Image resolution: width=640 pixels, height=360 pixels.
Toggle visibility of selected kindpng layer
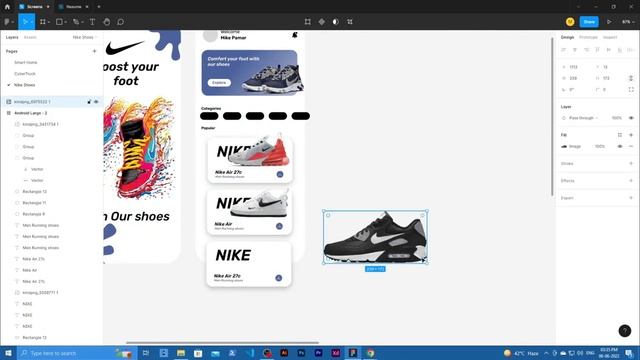96,102
